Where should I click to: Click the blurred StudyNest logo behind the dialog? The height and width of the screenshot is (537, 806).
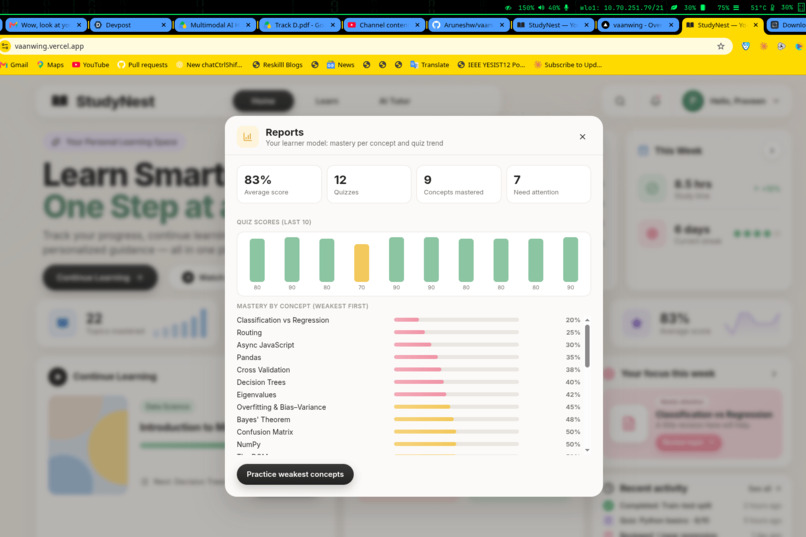[x=103, y=101]
